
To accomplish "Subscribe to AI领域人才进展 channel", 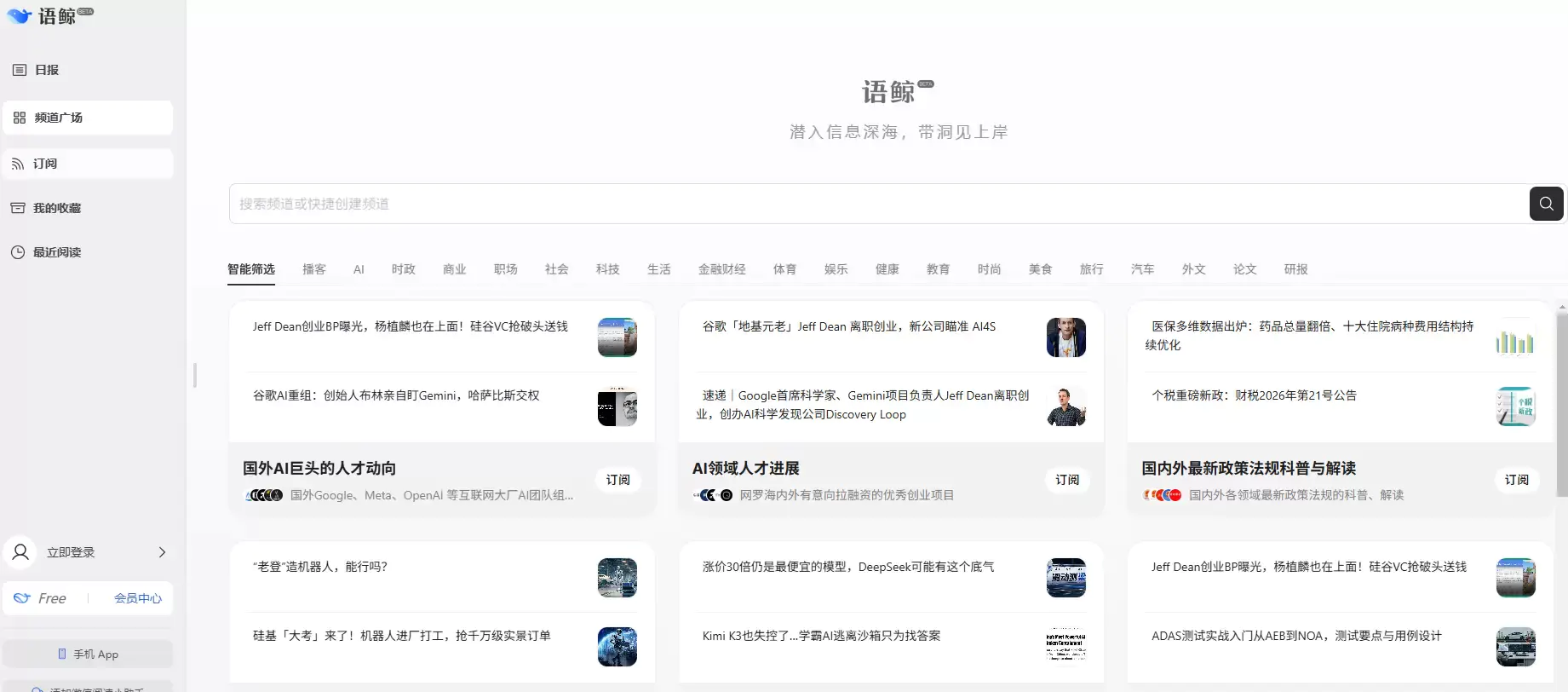I will [x=1067, y=480].
